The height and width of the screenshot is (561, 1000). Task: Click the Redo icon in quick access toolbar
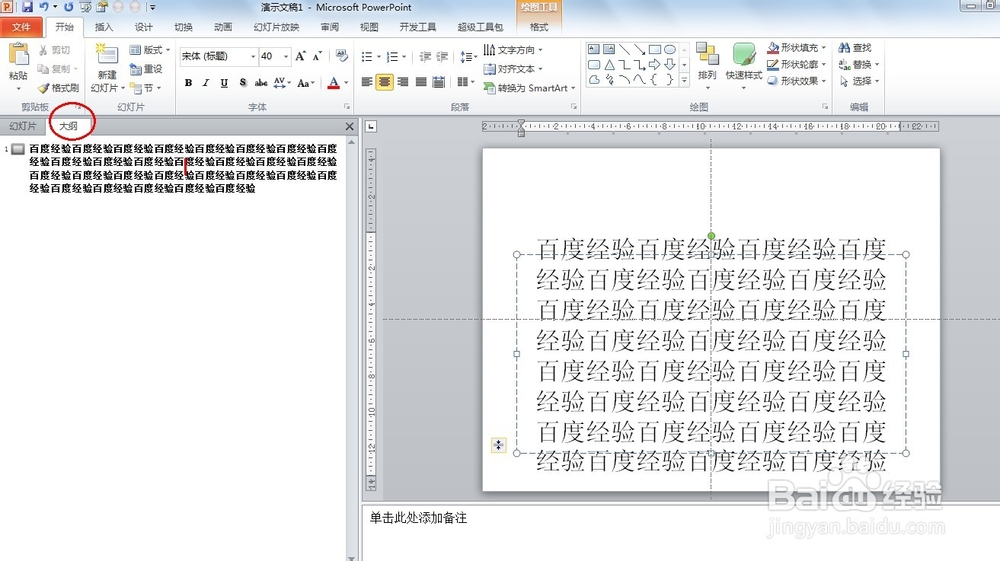(68, 7)
